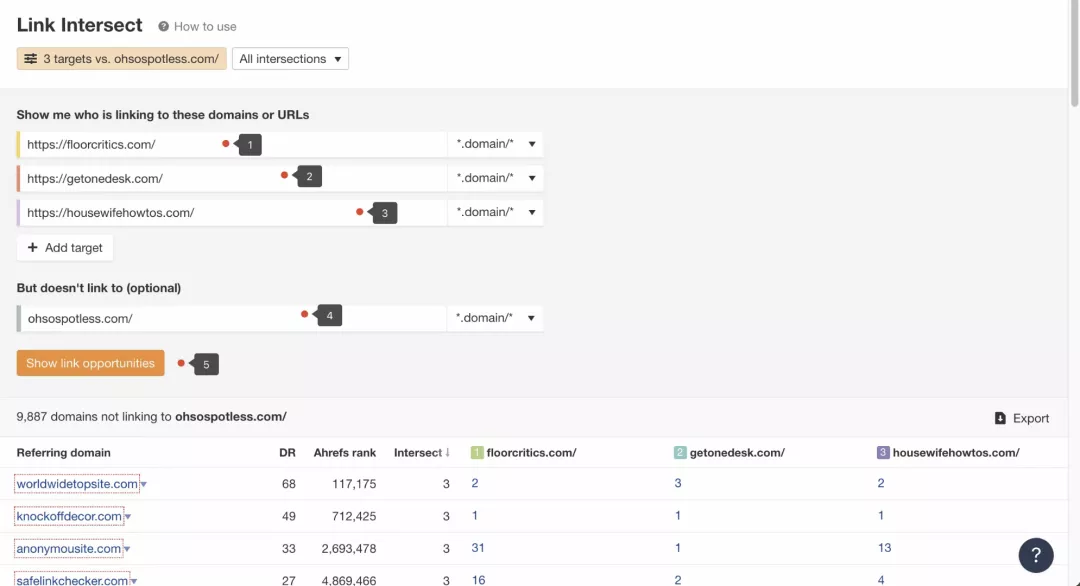The height and width of the screenshot is (586, 1080).
Task: Open the anonymousite.com referring domain link
Action: coord(69,549)
